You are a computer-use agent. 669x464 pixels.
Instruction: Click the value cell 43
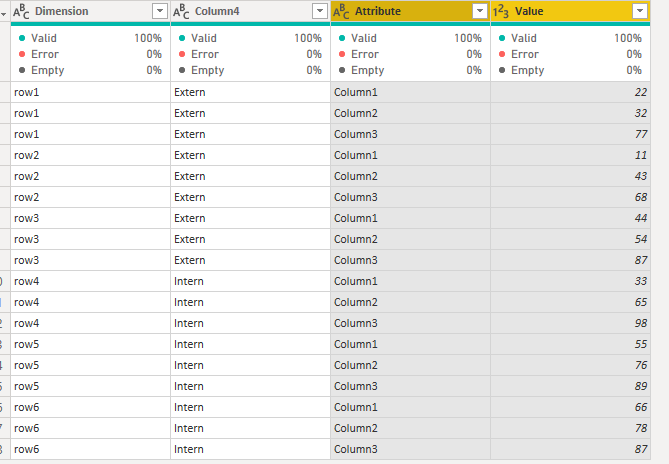tap(570, 176)
